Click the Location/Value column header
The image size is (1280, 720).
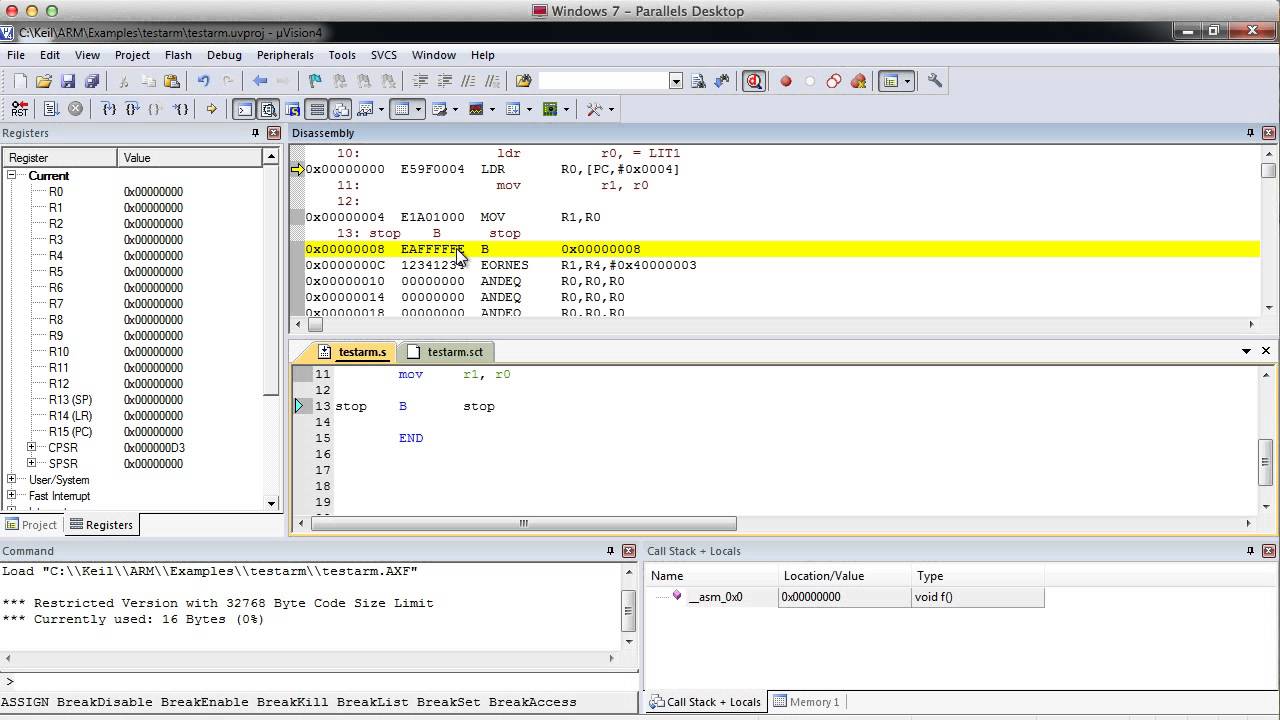(x=845, y=576)
